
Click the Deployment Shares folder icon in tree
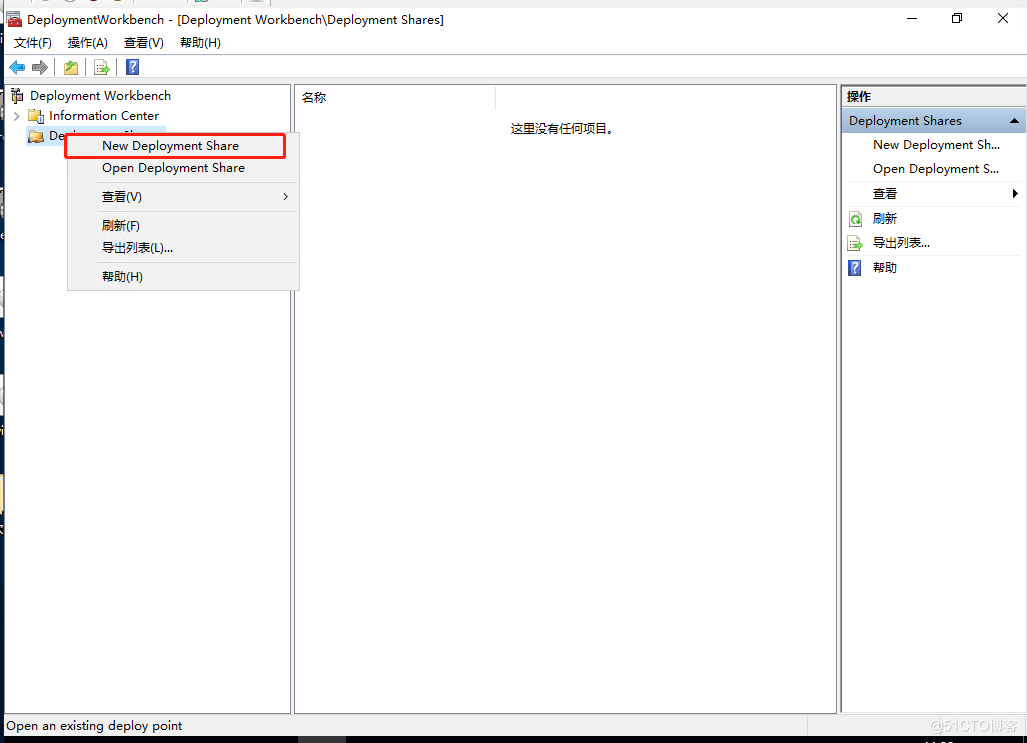[x=36, y=136]
